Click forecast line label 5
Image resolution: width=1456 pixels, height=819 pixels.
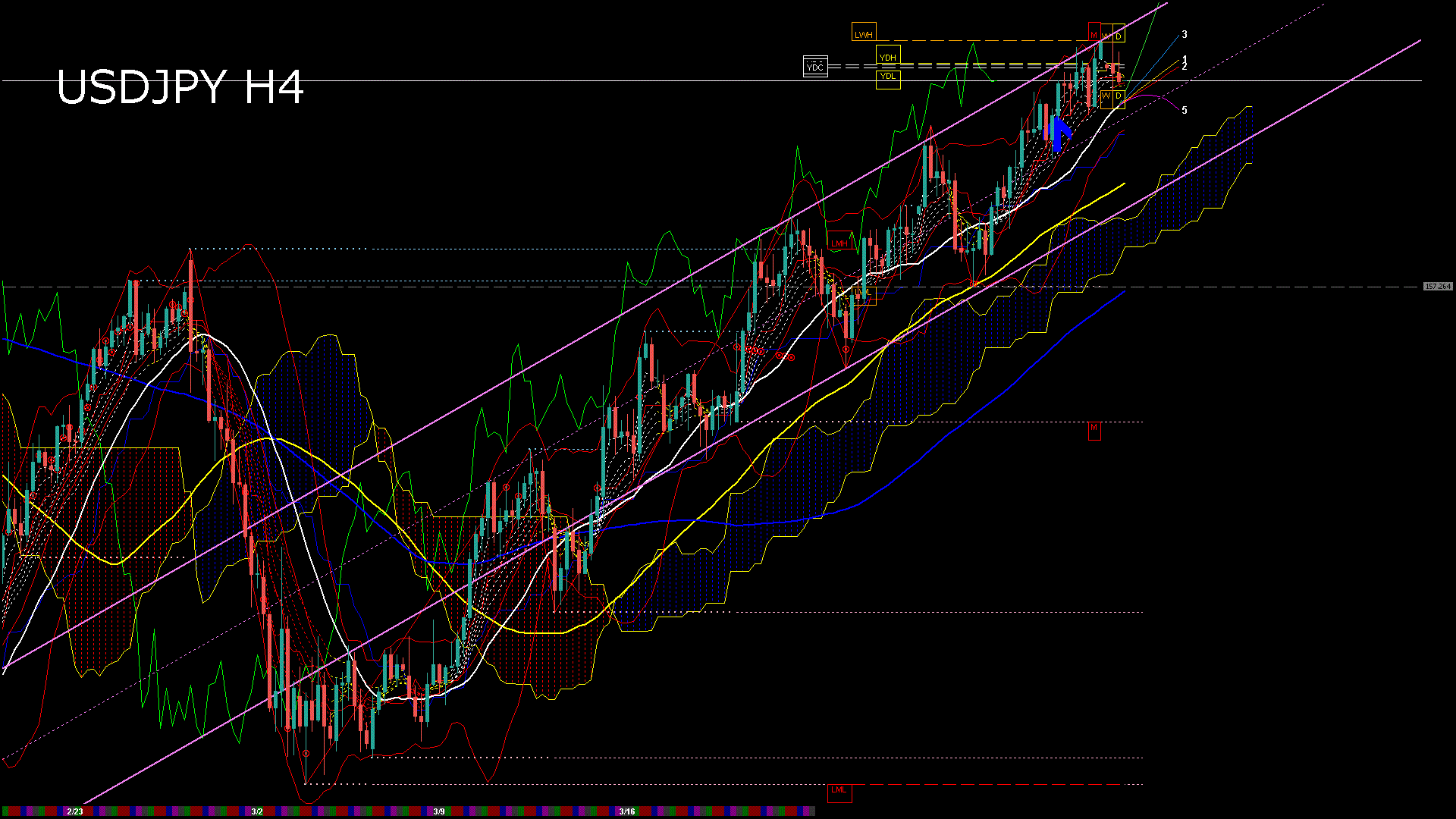click(1185, 111)
